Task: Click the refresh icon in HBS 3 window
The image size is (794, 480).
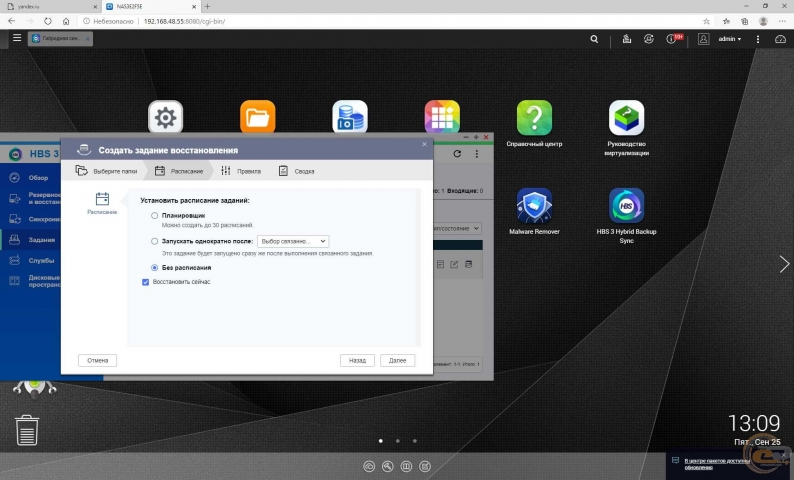Action: click(x=457, y=153)
